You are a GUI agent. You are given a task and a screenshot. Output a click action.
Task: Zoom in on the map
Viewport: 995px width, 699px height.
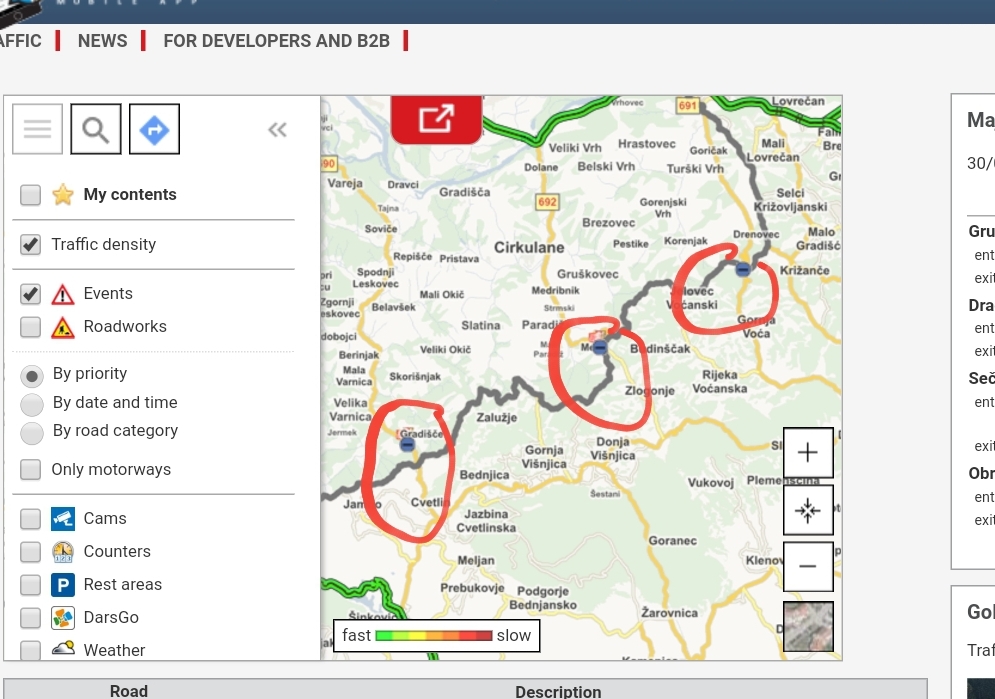808,452
